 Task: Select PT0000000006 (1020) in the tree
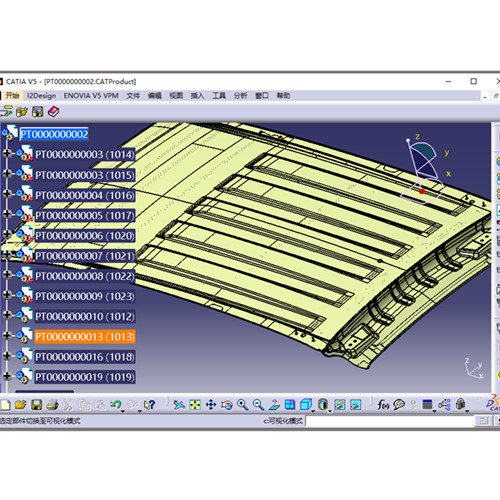pos(85,236)
